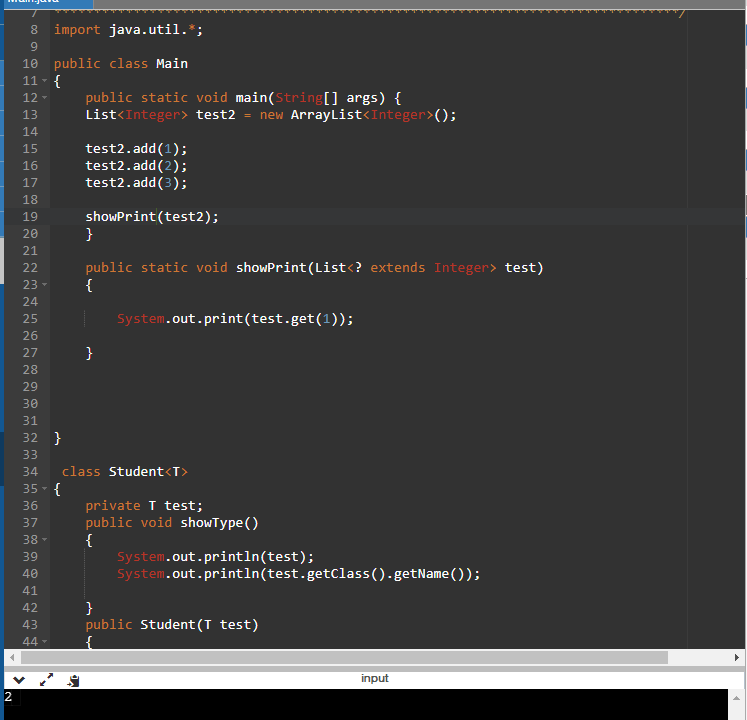The height and width of the screenshot is (720, 747).
Task: Click the 'public class Main' declaration
Action: pos(121,63)
